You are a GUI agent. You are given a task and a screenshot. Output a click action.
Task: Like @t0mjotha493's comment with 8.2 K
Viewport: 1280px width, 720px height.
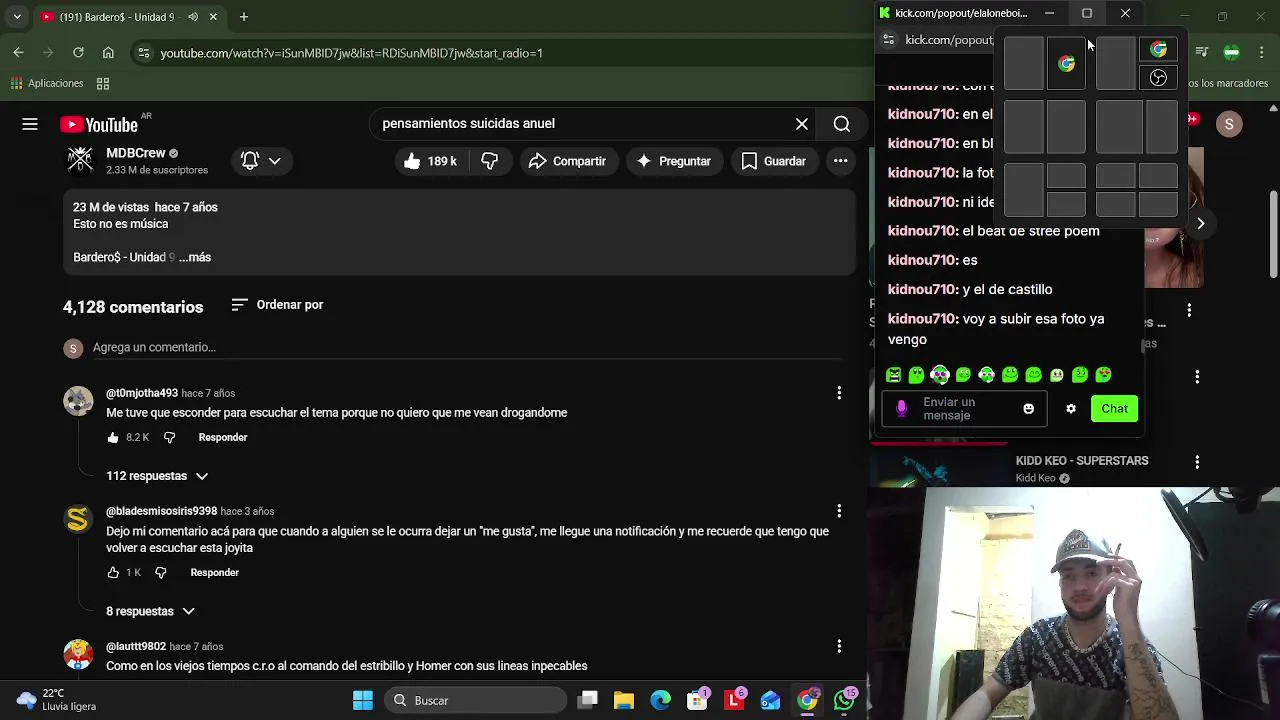click(113, 437)
